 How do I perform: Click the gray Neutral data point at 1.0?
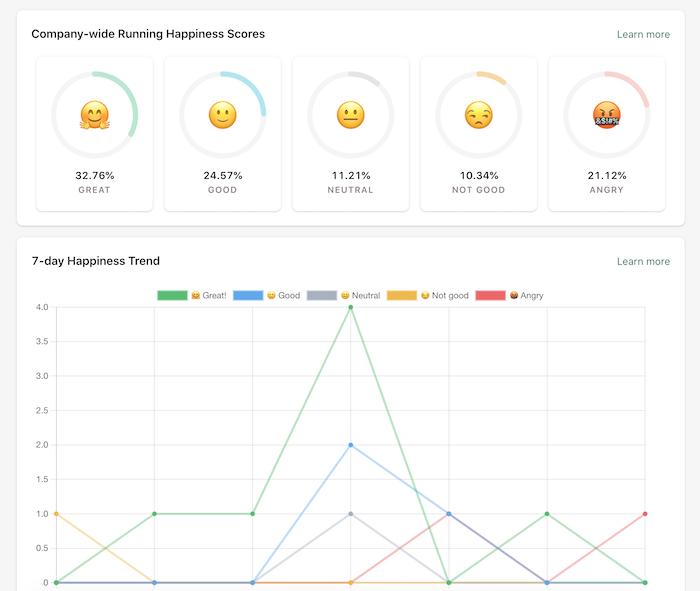pyautogui.click(x=350, y=514)
